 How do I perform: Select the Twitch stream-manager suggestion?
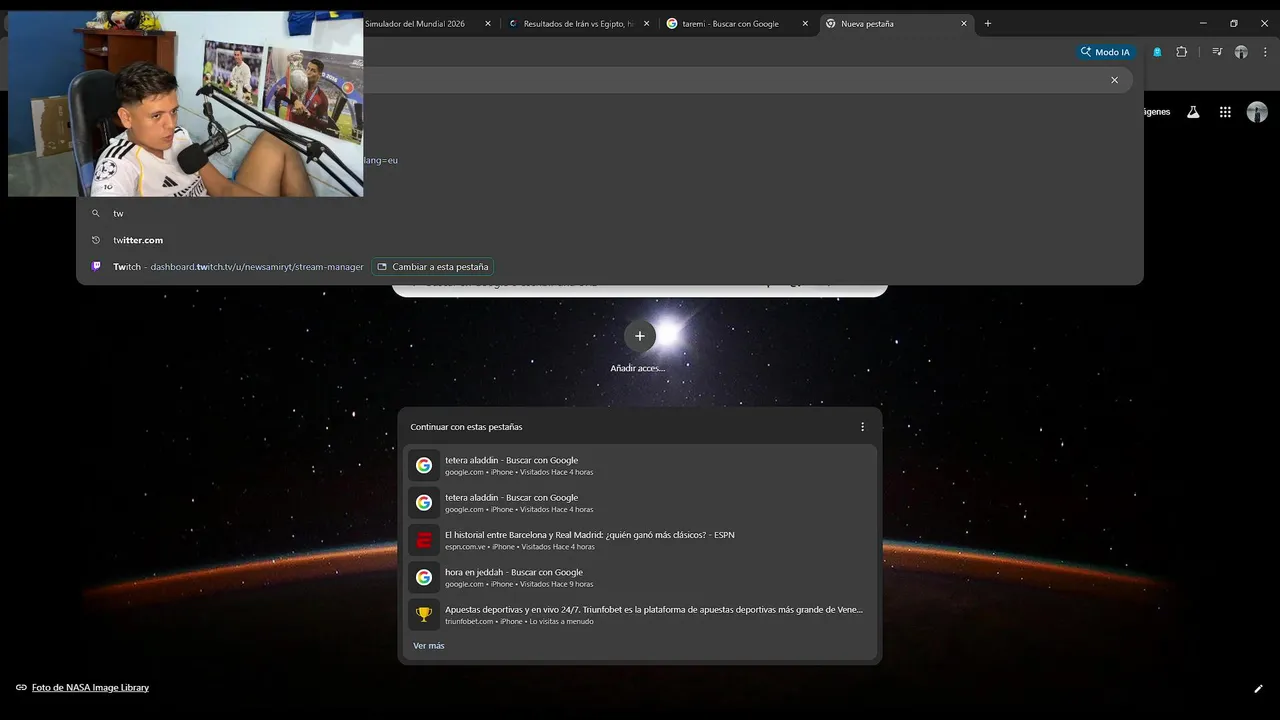(610, 267)
